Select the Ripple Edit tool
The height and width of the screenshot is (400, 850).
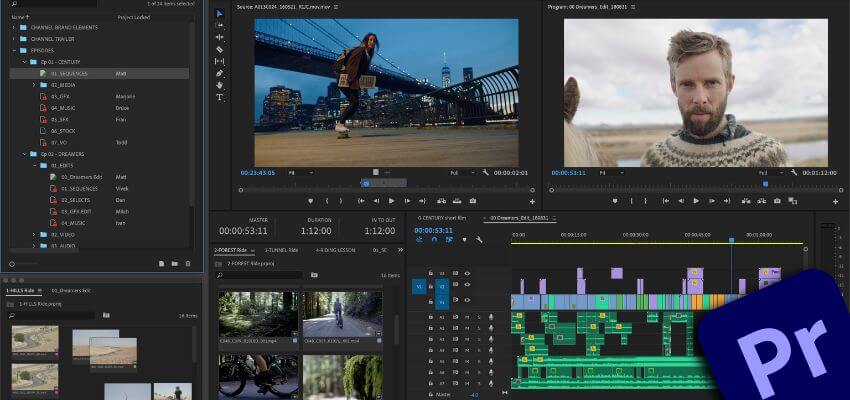220,37
